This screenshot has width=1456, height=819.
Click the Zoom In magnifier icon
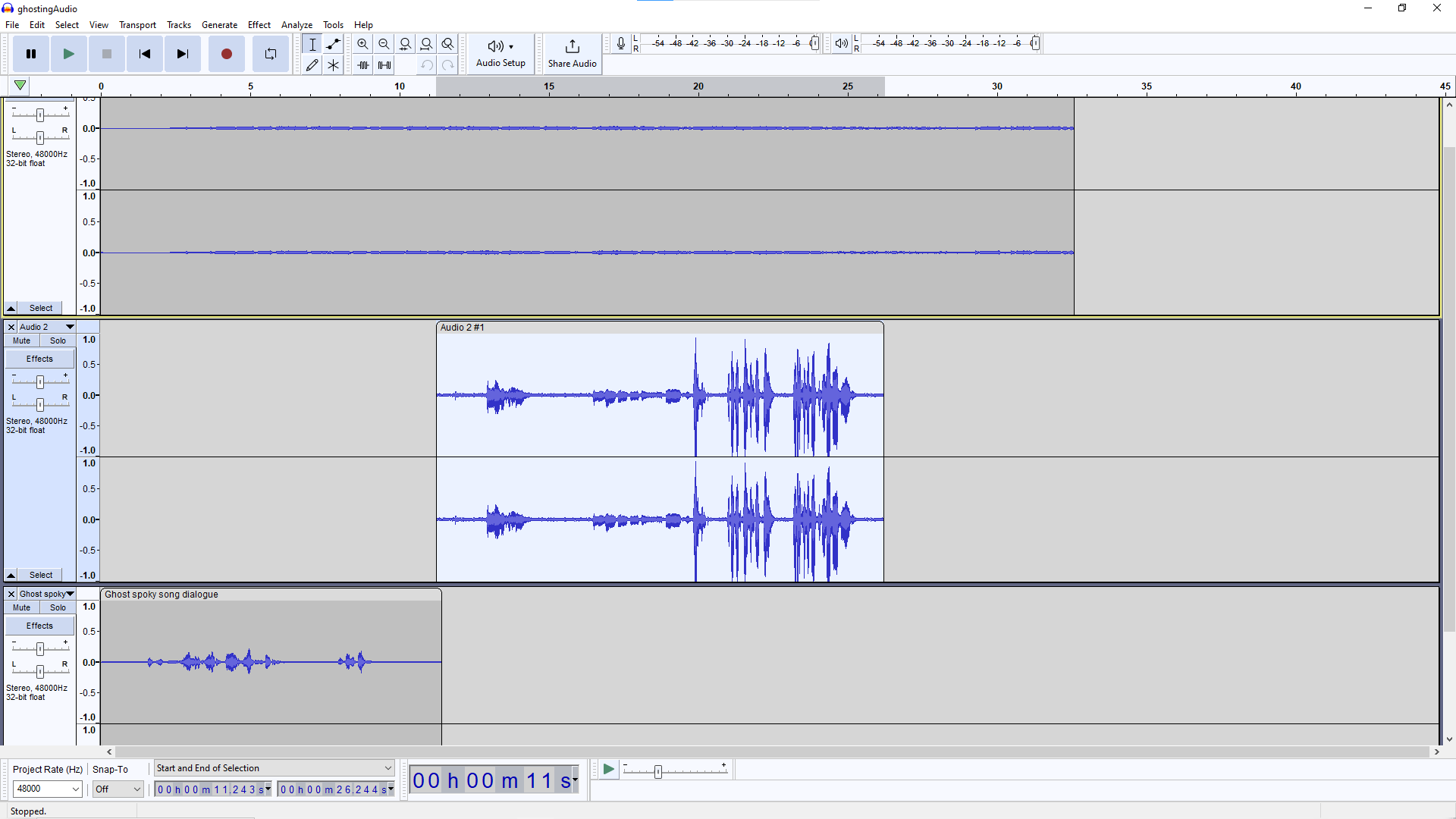(x=362, y=44)
